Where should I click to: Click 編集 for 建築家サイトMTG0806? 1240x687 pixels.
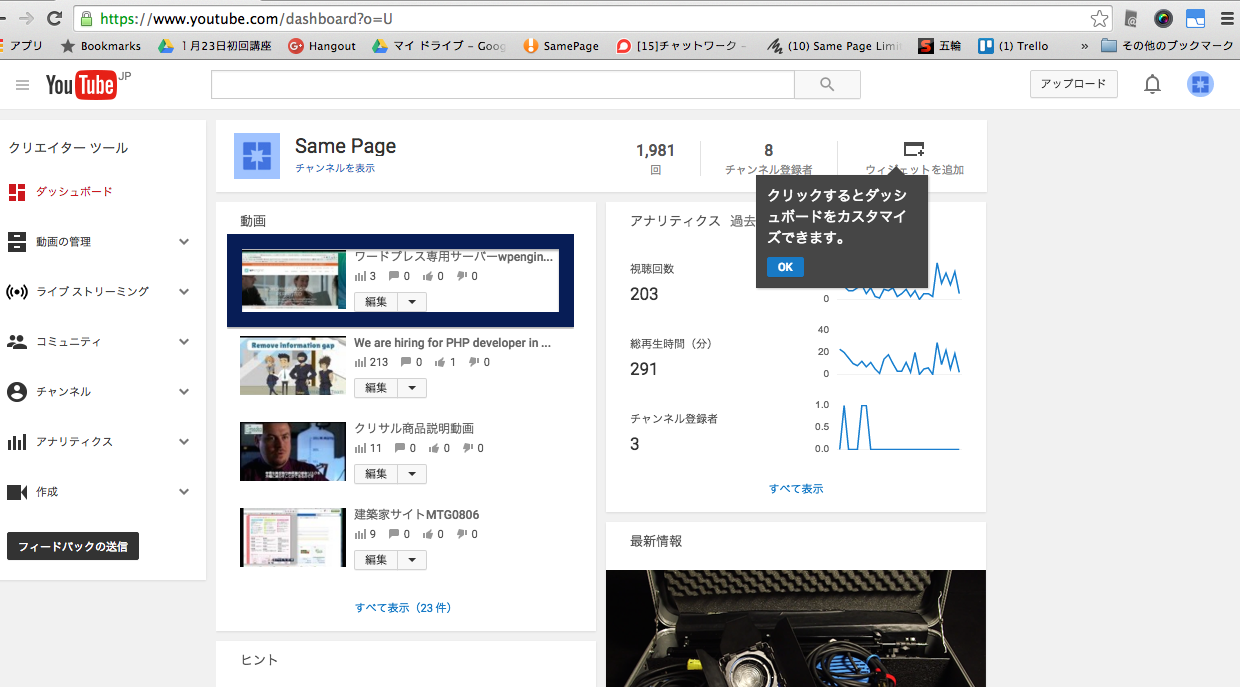376,560
